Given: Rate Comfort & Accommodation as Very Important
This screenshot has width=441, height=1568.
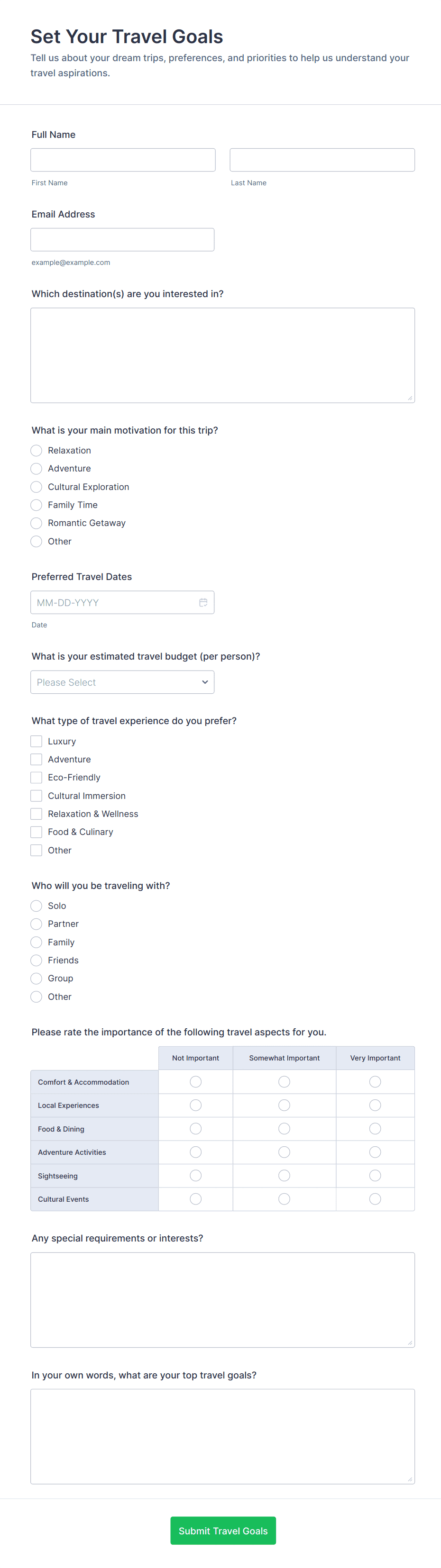Looking at the screenshot, I should pos(375,1082).
